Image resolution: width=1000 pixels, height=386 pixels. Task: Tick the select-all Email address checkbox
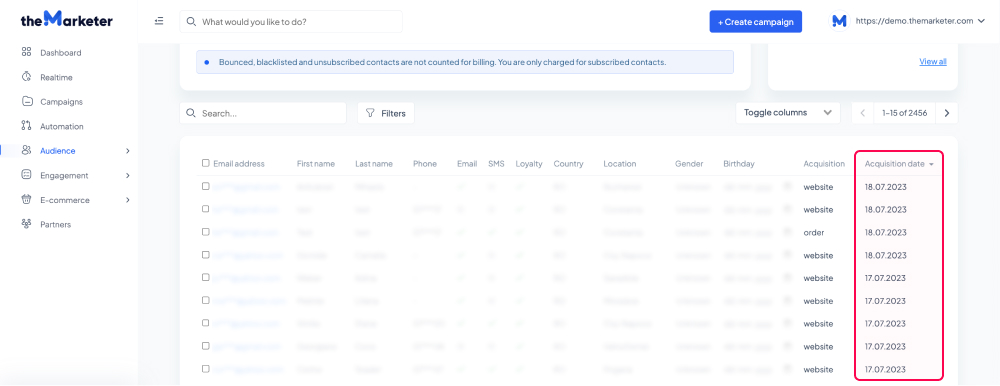coord(205,163)
